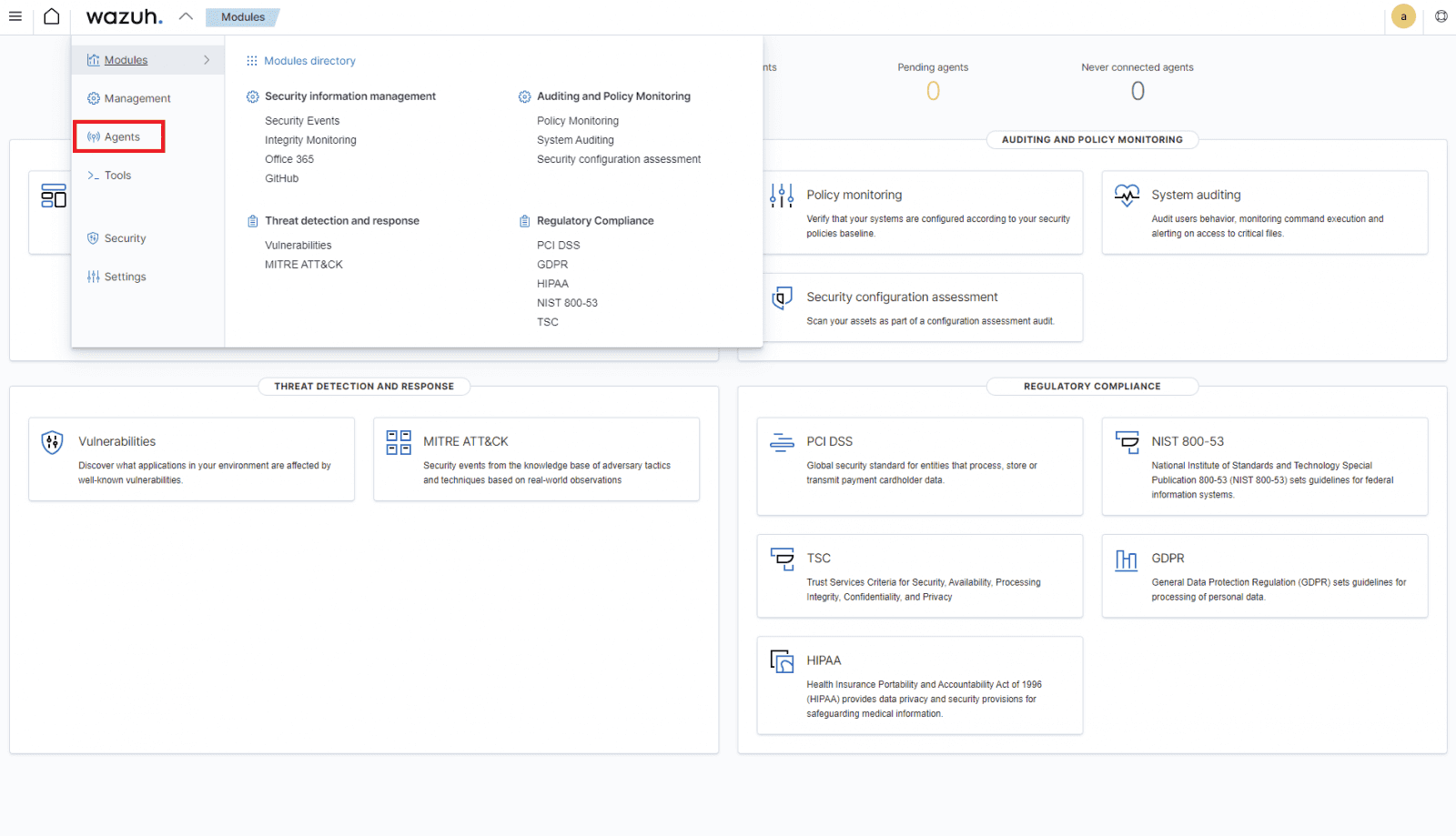Open the Agents menu item
The height and width of the screenshot is (836, 1456).
pos(122,136)
